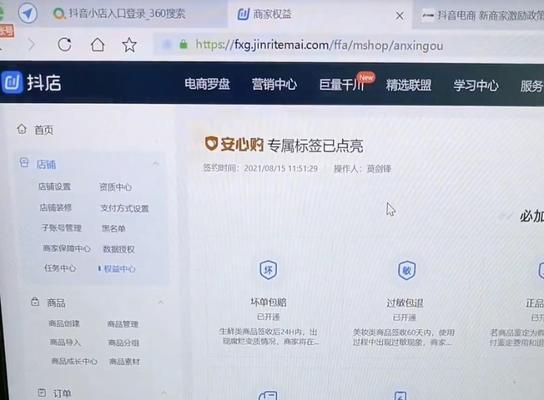Open 商品成长中心 in sidebar
544x400 pixels.
point(74,361)
